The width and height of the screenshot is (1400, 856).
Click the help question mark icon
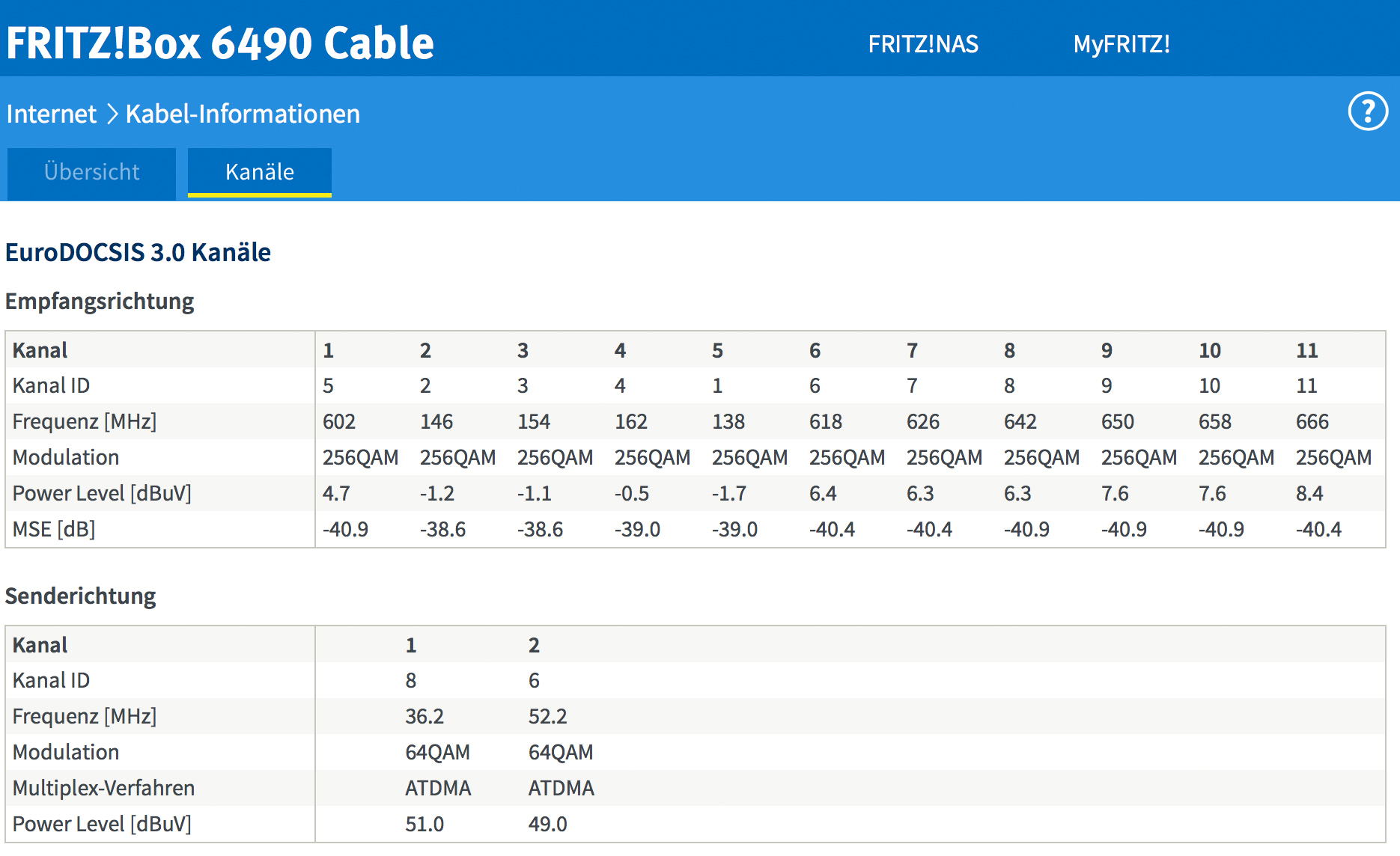pyautogui.click(x=1368, y=111)
